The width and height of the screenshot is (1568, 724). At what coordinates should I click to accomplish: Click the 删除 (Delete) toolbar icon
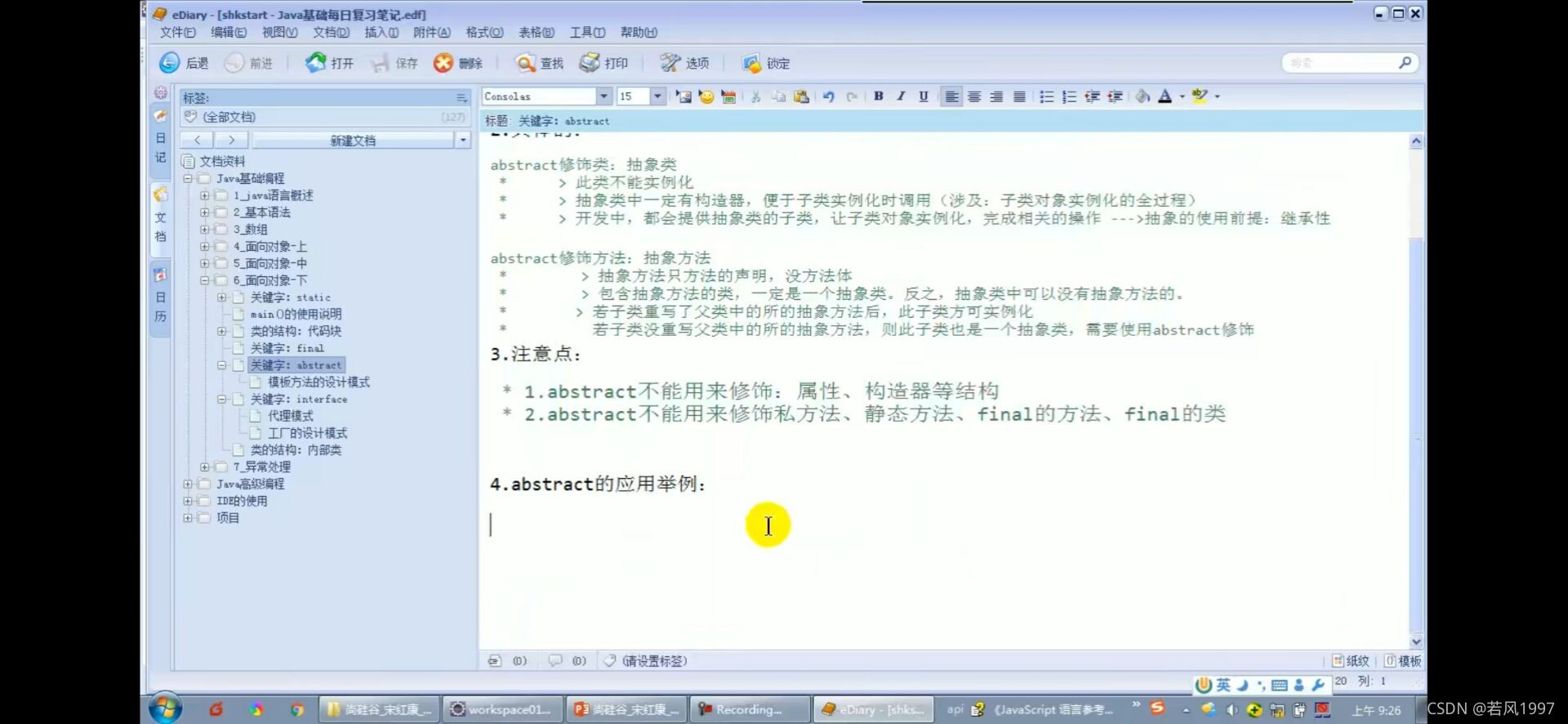443,63
